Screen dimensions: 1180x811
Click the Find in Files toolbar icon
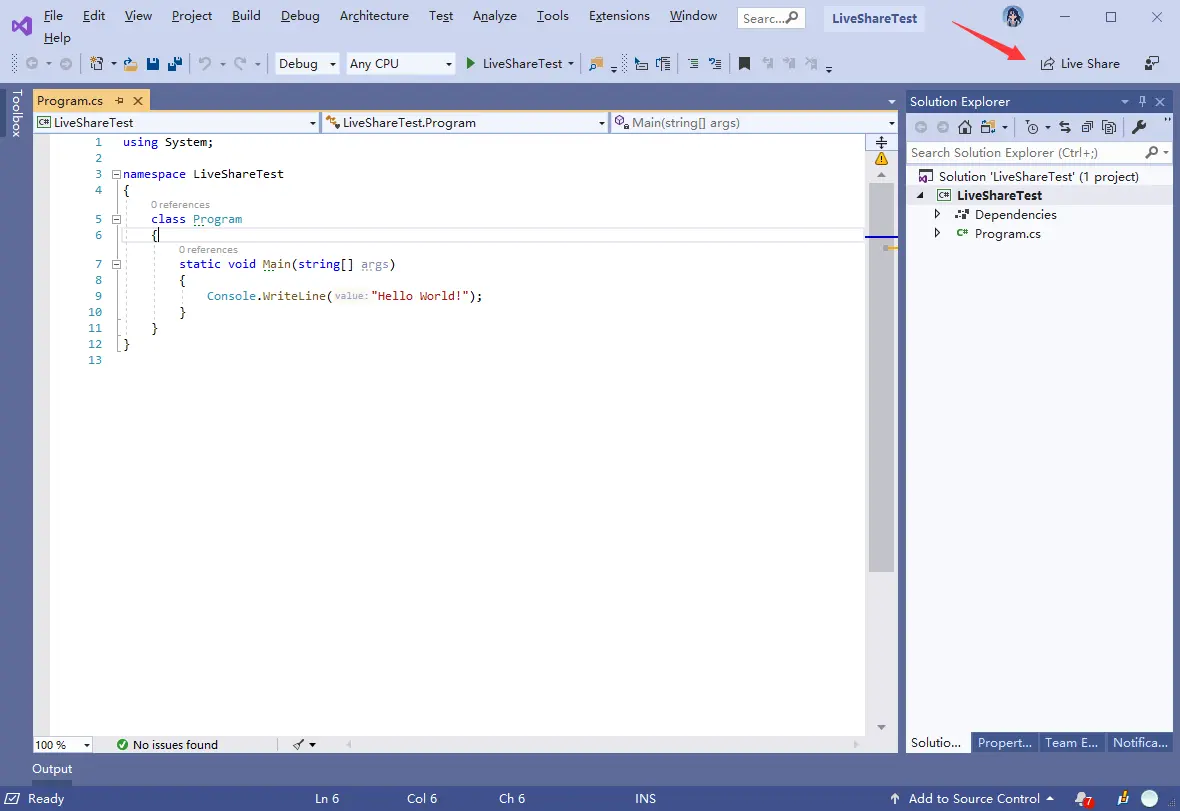(x=596, y=64)
